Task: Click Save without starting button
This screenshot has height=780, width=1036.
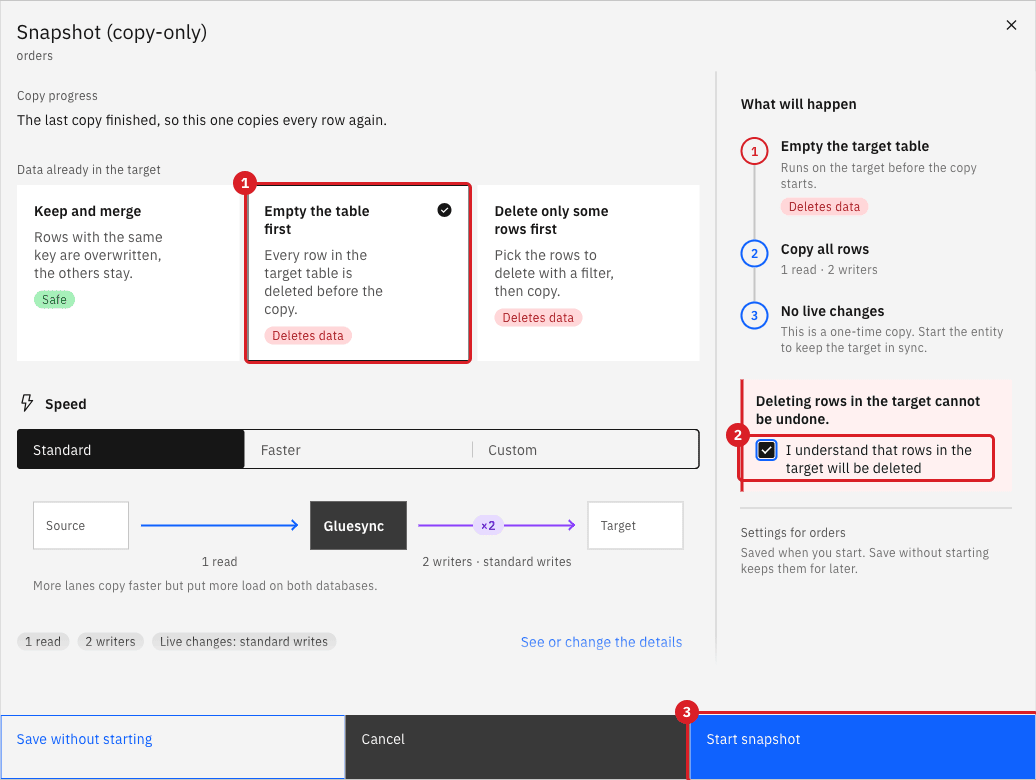Action: click(x=172, y=747)
